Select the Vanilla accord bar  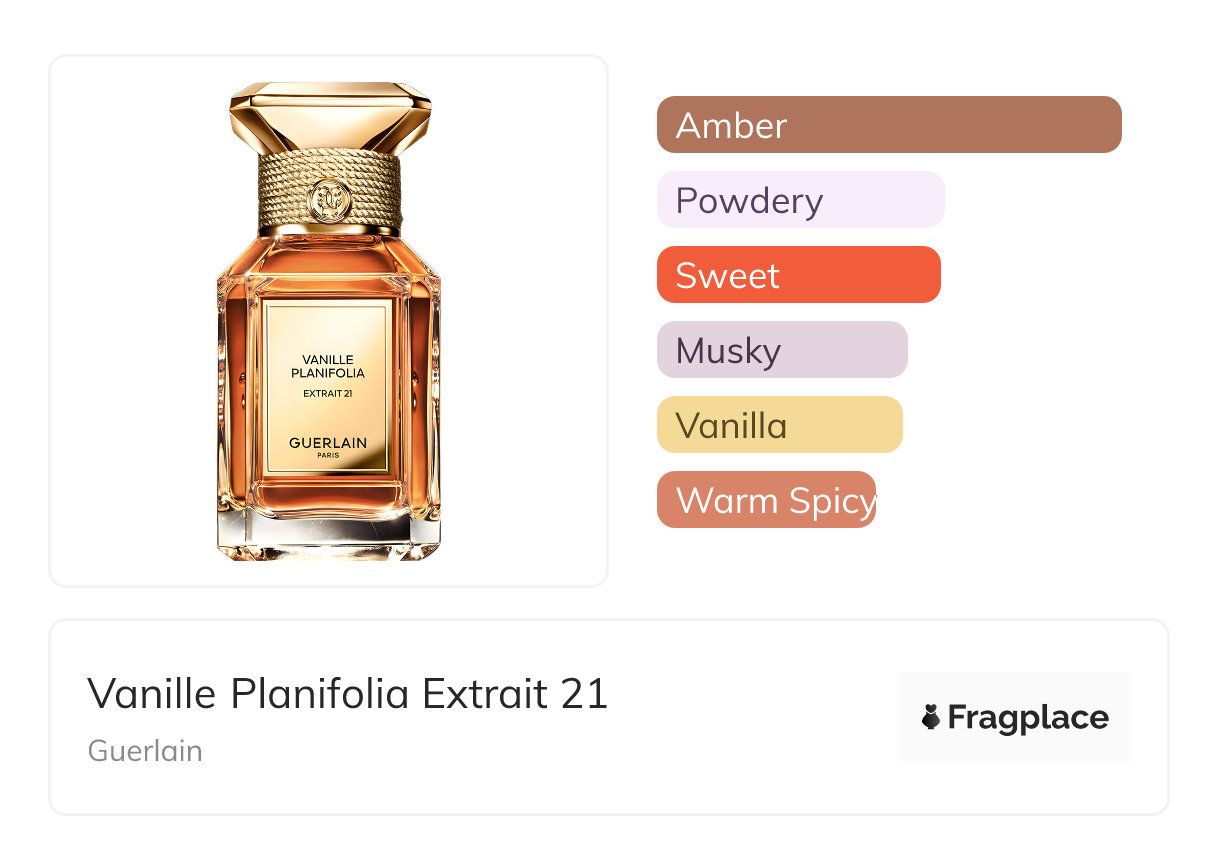coord(779,425)
